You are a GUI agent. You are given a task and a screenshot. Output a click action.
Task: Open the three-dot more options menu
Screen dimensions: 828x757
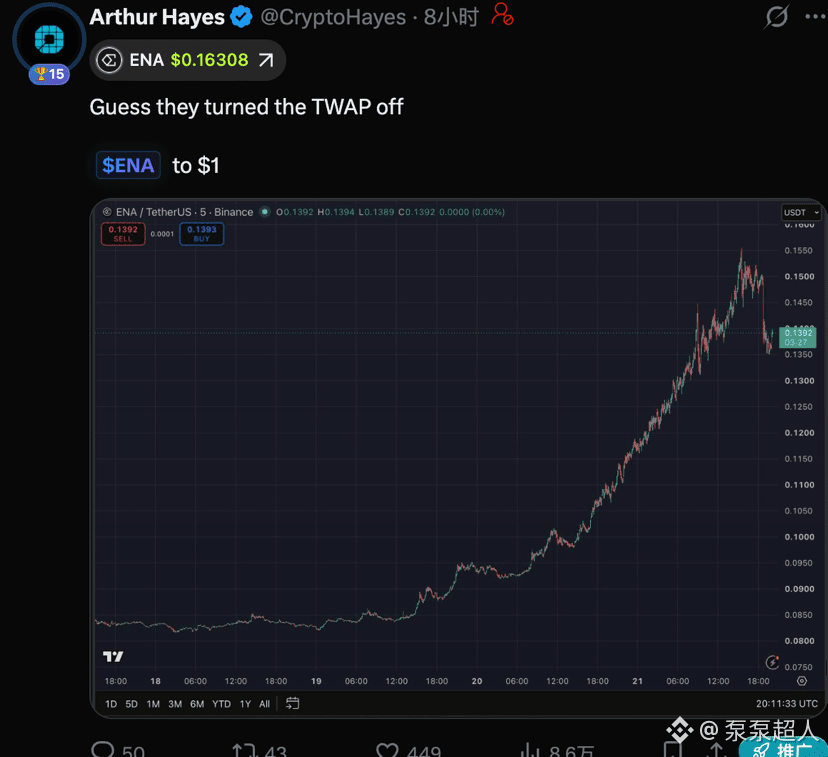point(815,17)
